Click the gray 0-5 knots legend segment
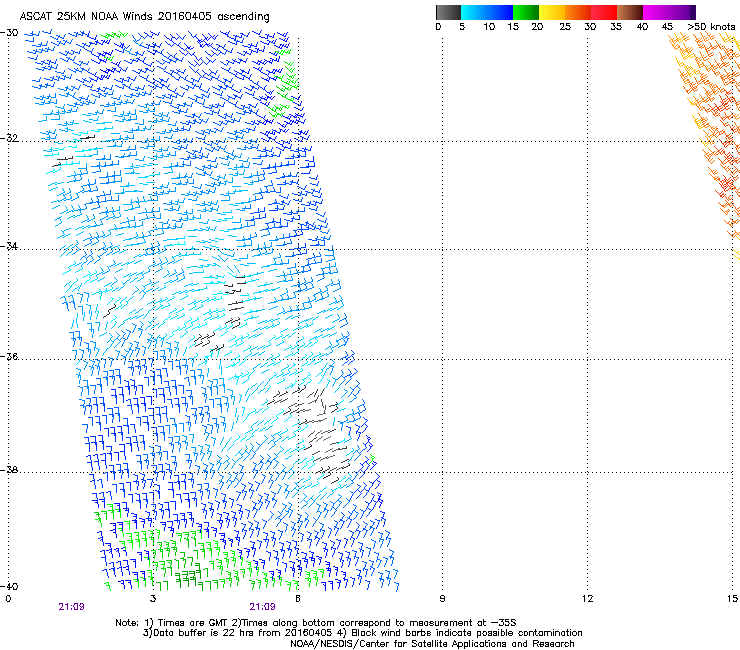Viewport: 740px width, 650px height. point(448,12)
